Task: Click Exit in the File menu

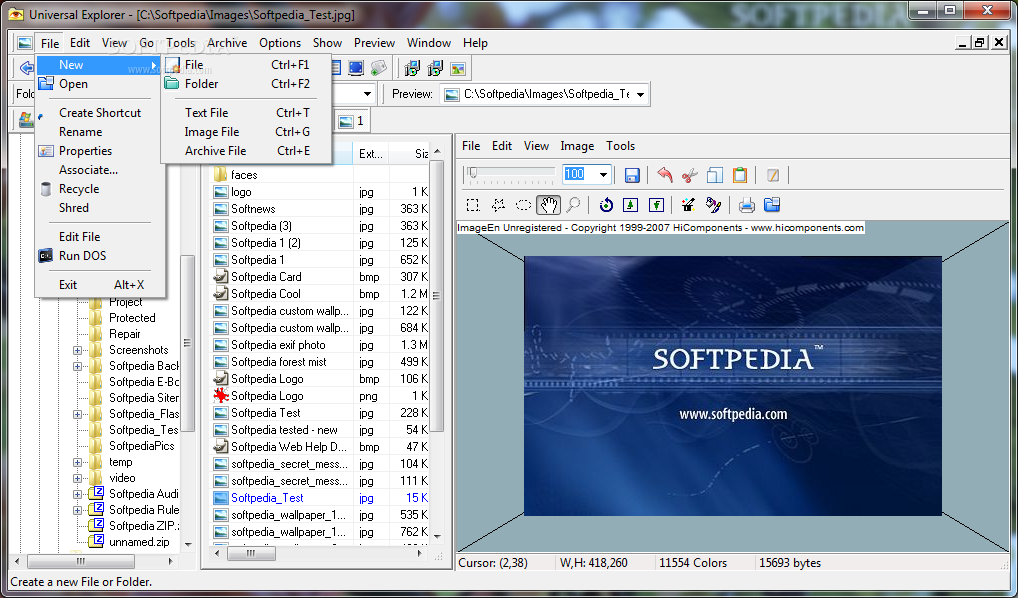Action: (x=100, y=284)
